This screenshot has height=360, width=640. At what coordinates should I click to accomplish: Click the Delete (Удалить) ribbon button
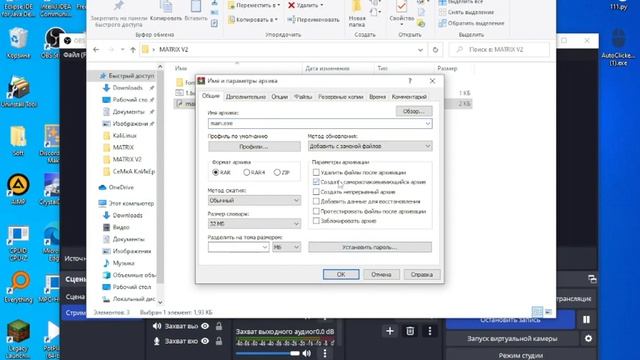tap(306, 5)
